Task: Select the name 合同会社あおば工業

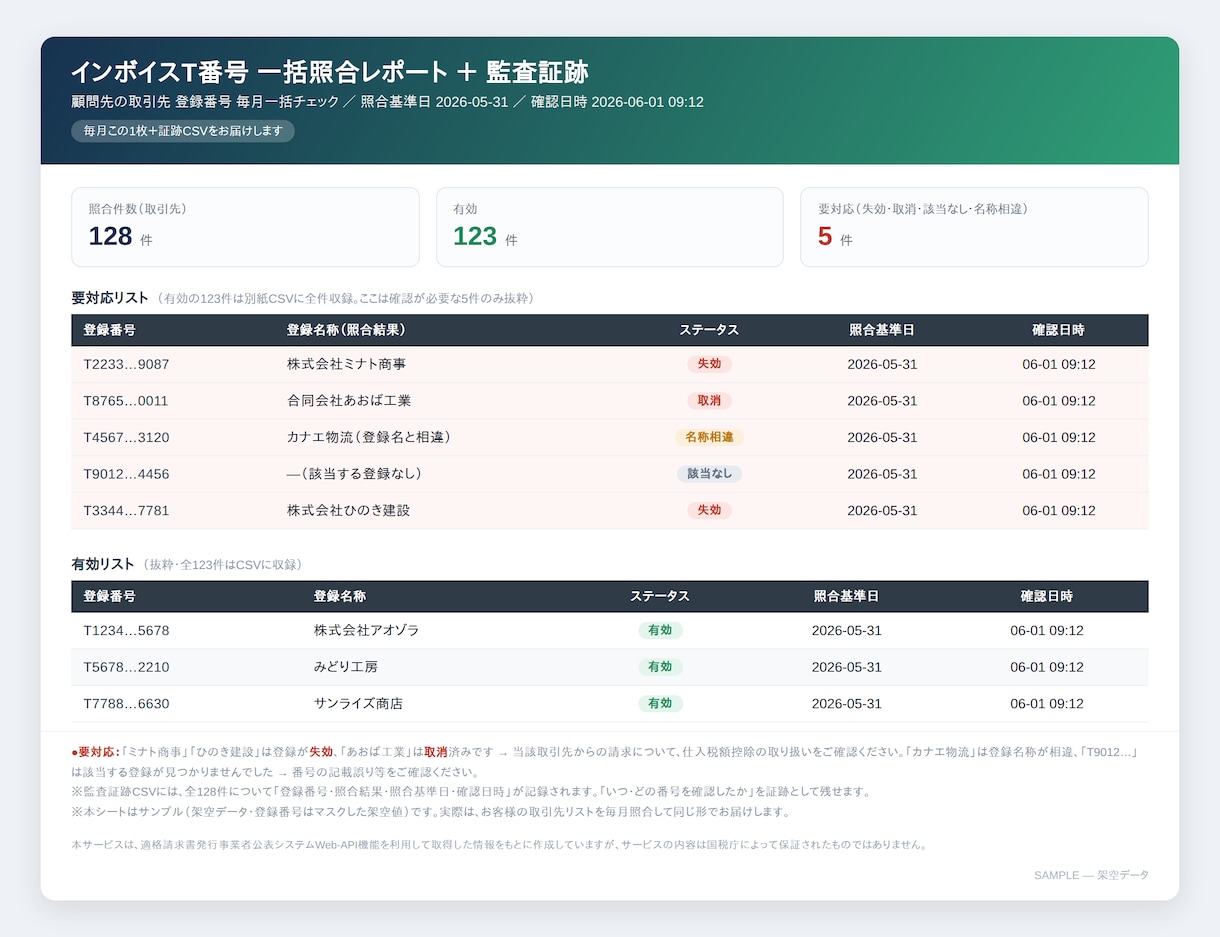Action: tap(348, 401)
